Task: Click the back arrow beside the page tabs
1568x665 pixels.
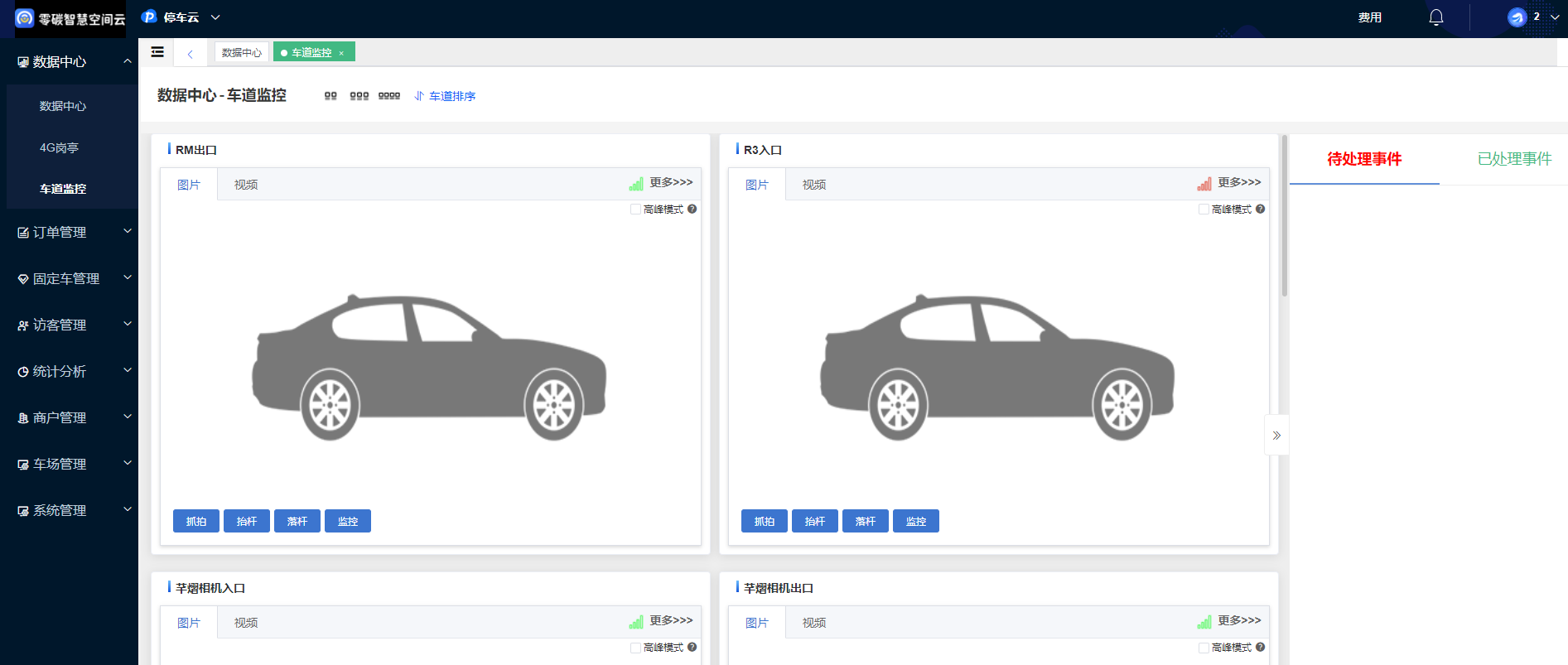Action: (x=190, y=54)
